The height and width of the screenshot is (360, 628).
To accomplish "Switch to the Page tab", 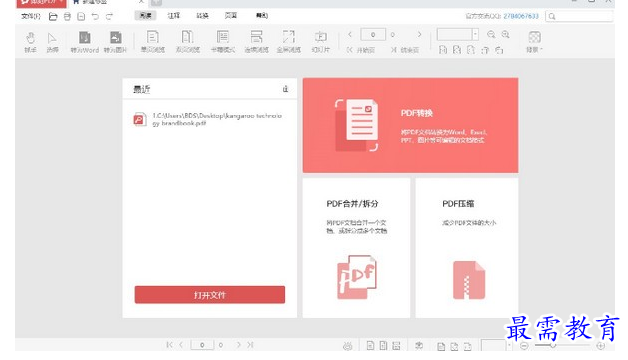I will coord(231,16).
